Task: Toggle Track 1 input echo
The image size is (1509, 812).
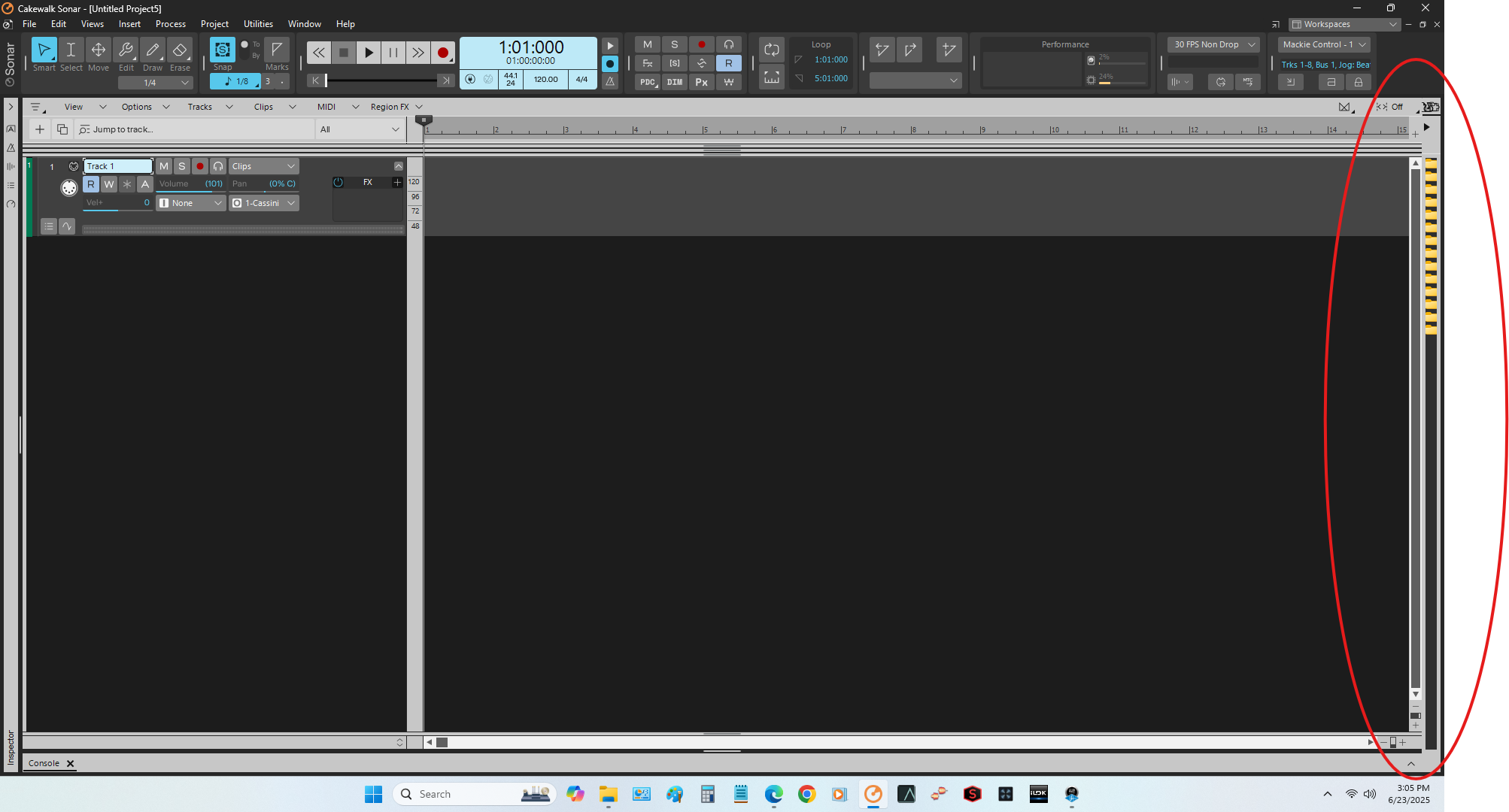Action: click(x=218, y=166)
